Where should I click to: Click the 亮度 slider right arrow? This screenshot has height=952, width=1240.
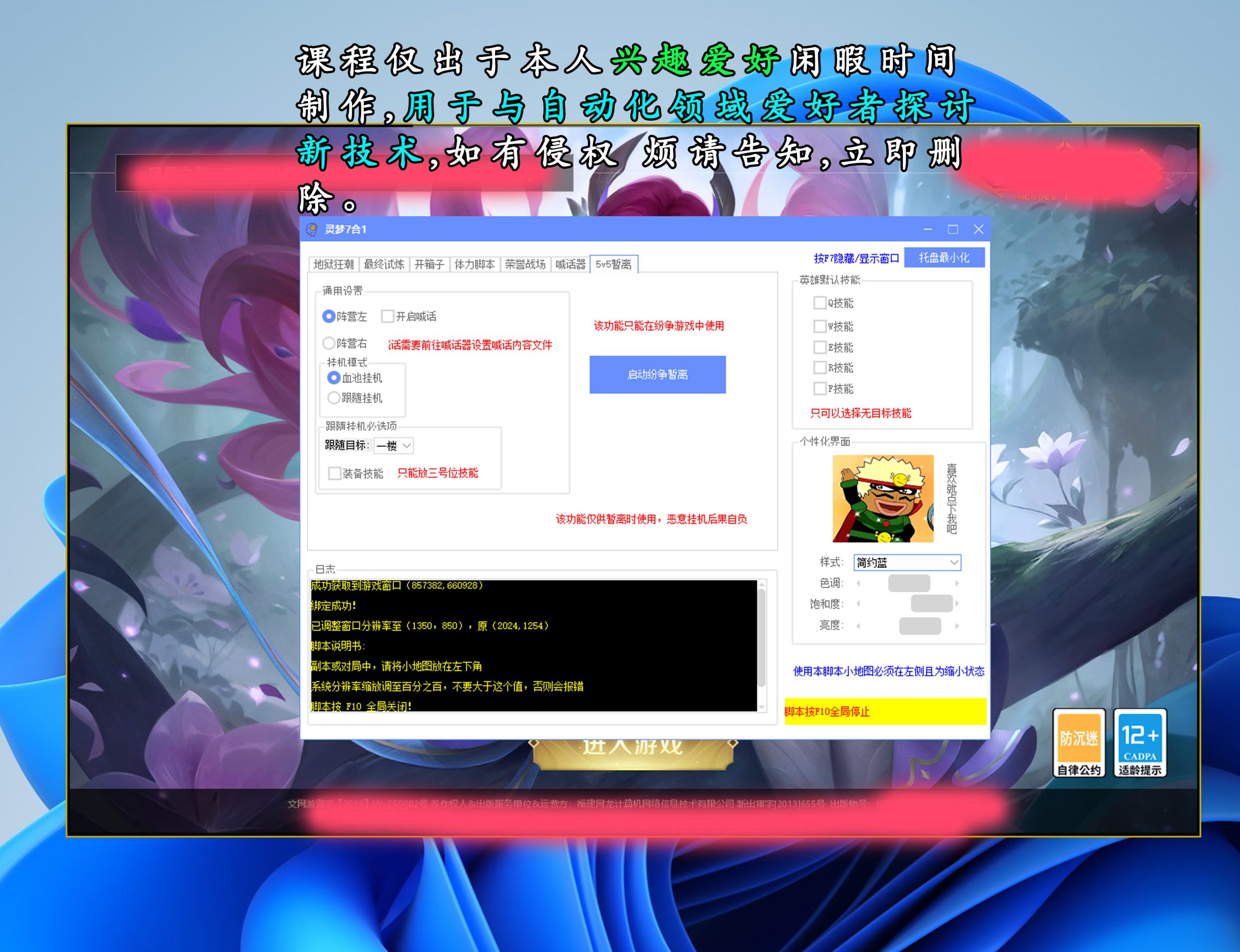(957, 626)
